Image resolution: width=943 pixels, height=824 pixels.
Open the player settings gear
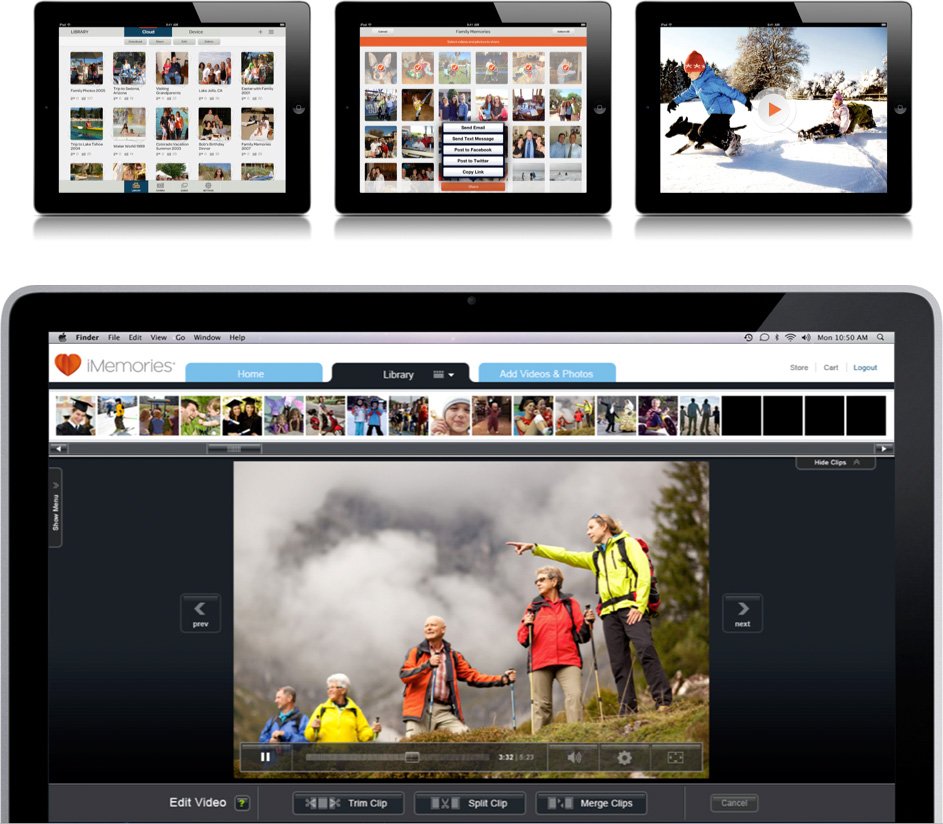click(624, 757)
